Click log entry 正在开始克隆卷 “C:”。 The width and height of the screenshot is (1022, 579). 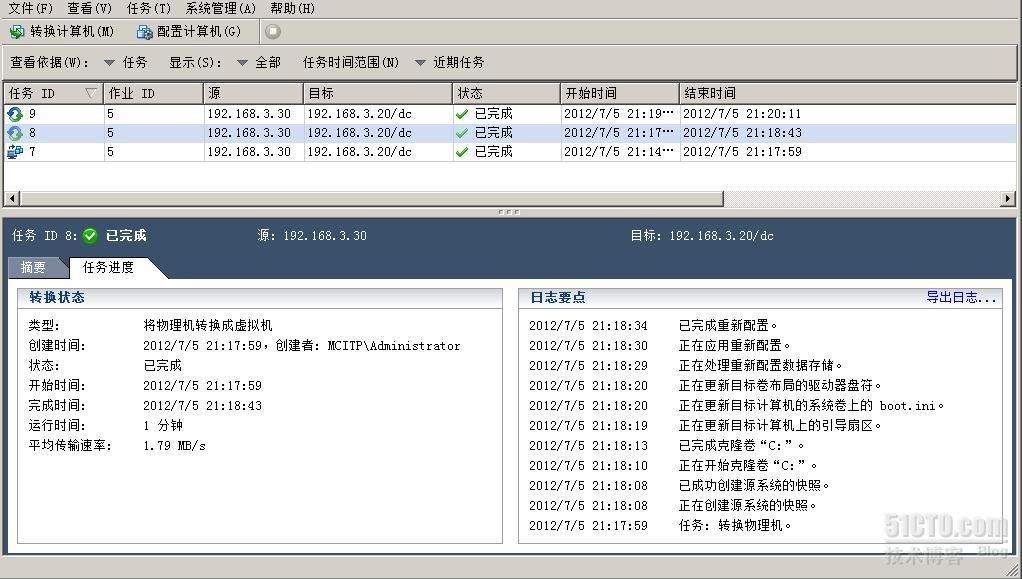tap(748, 466)
